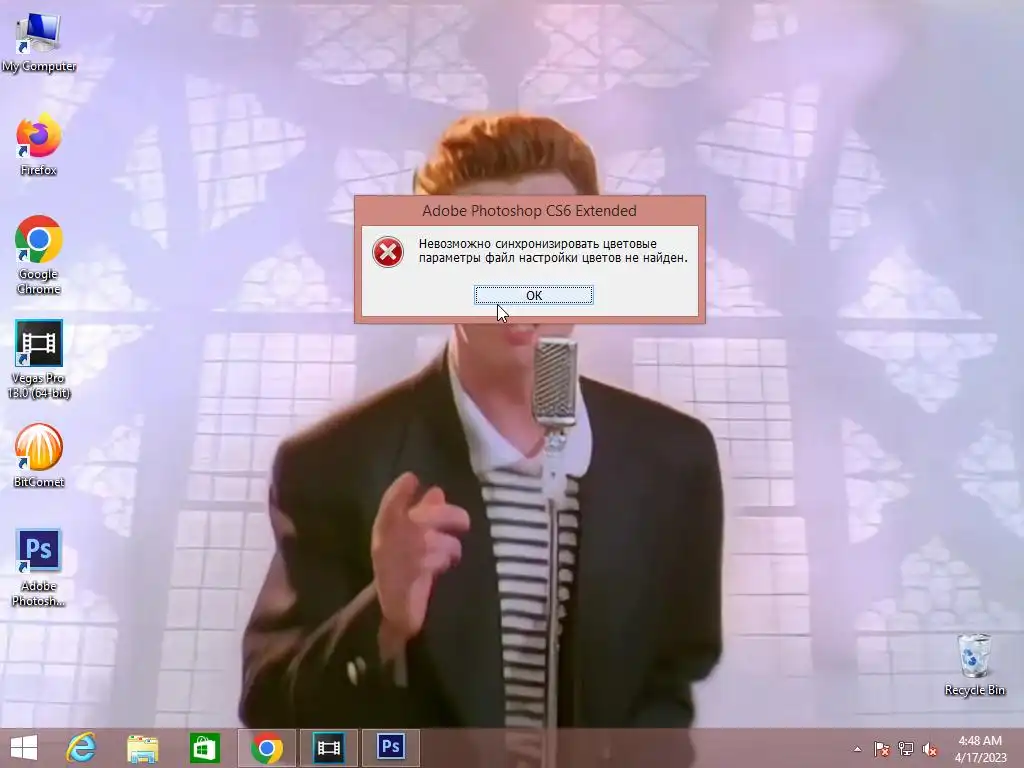This screenshot has height=768, width=1024.
Task: Click the muted volume tray icon
Action: [930, 749]
